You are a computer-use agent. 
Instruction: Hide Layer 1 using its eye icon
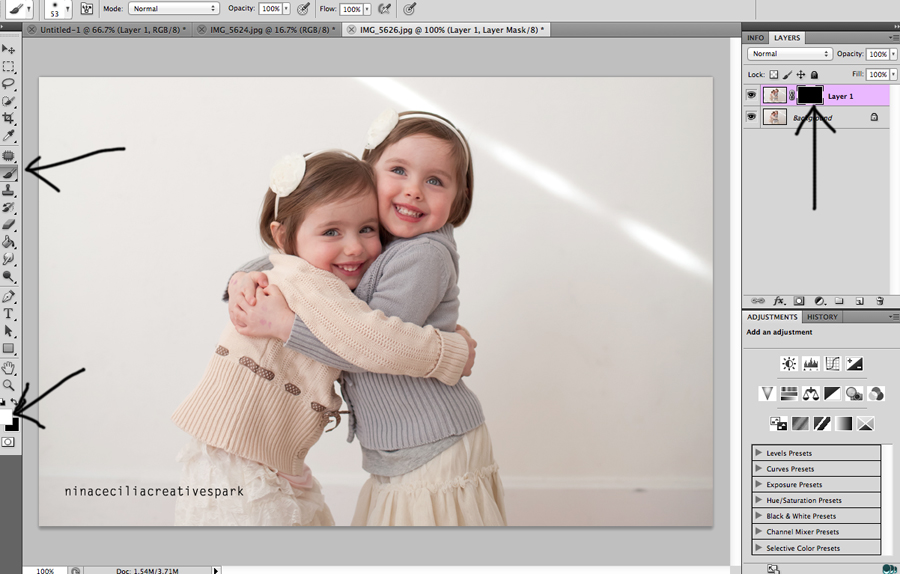click(x=752, y=95)
